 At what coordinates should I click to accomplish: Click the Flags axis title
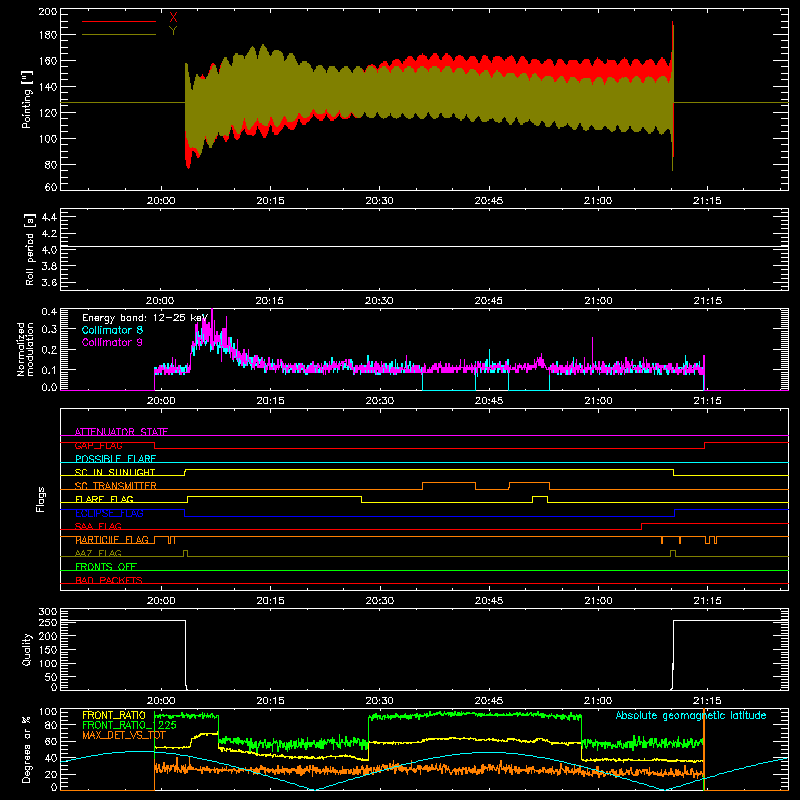41,499
